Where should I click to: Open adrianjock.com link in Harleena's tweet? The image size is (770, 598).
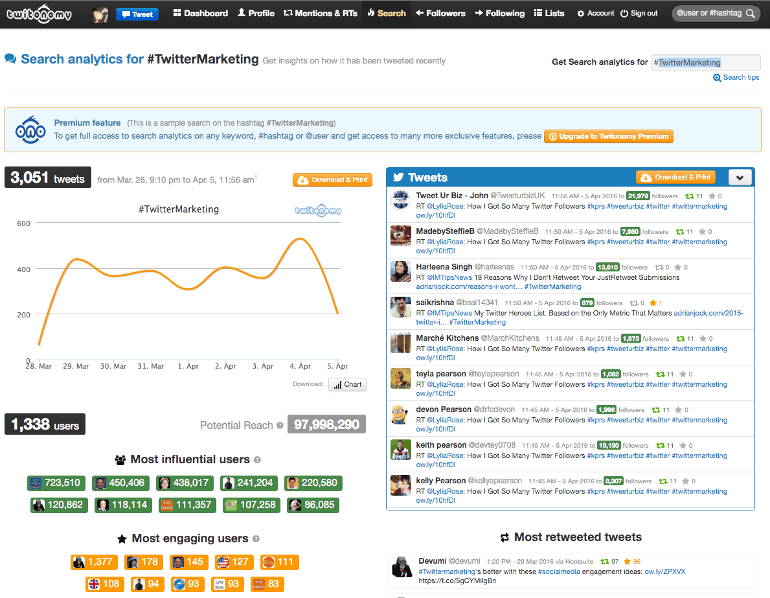pos(468,287)
